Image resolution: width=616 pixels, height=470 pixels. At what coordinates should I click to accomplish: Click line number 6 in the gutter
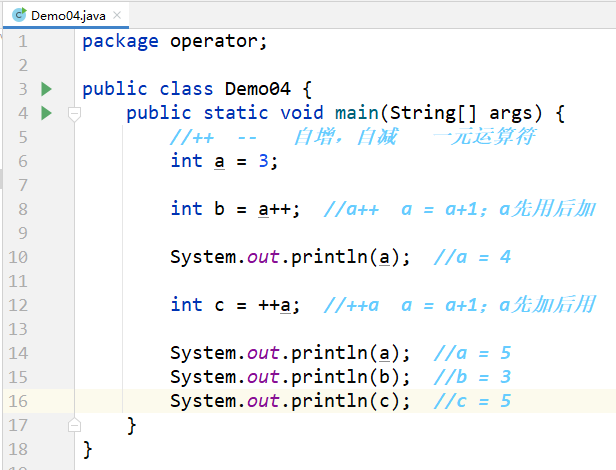pyautogui.click(x=23, y=161)
